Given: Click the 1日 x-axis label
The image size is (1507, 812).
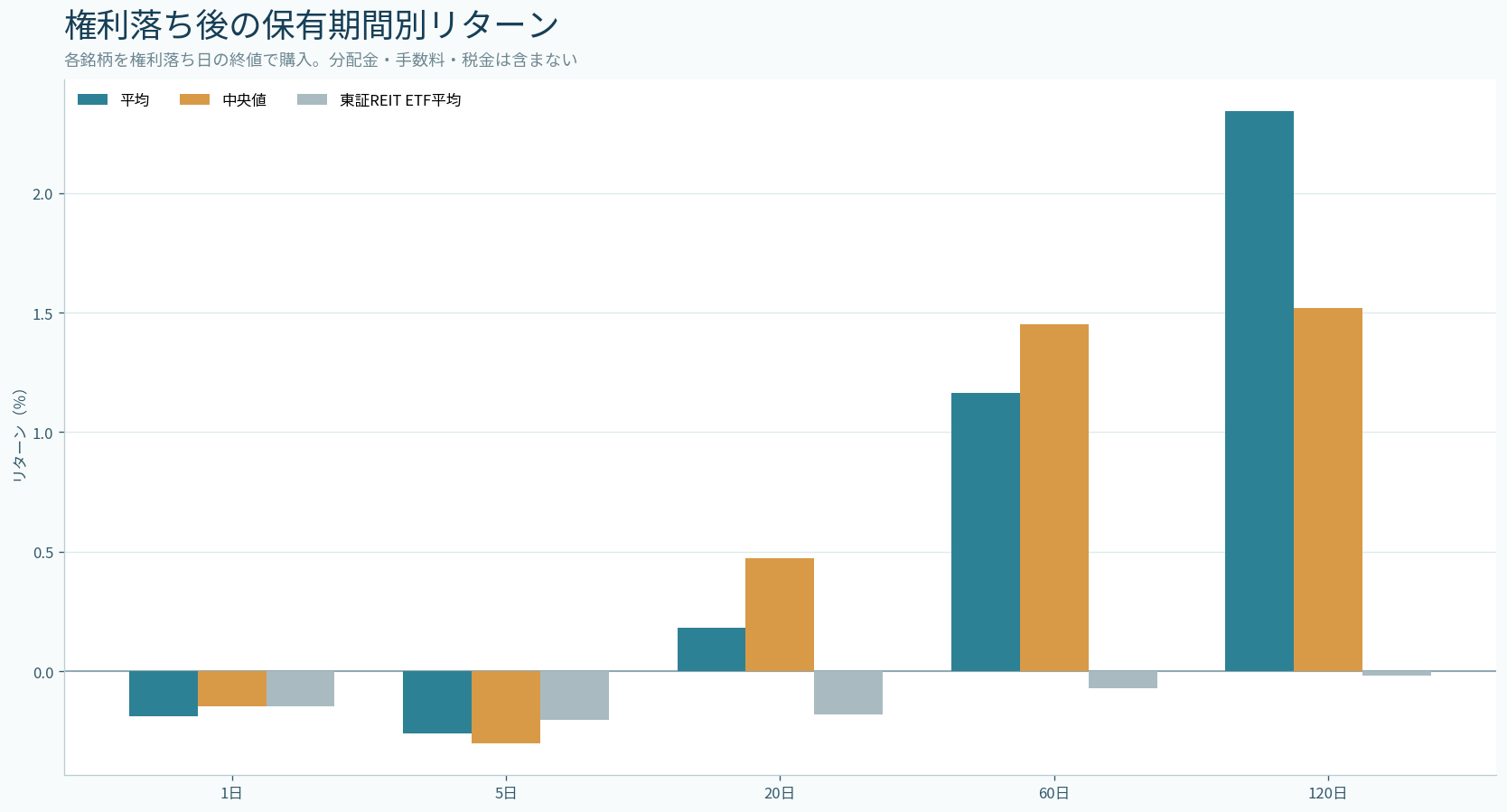Looking at the screenshot, I should coord(231,793).
